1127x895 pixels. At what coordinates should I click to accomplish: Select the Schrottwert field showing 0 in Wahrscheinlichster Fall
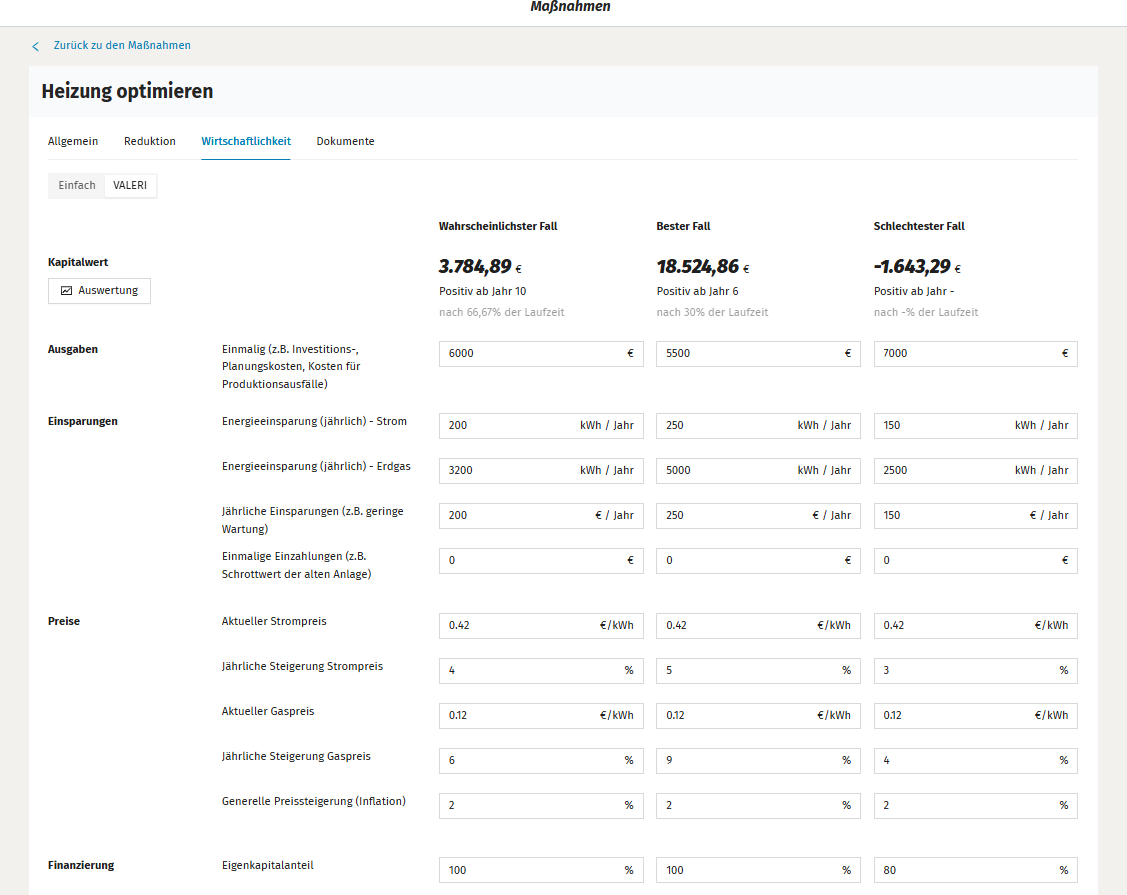click(540, 560)
